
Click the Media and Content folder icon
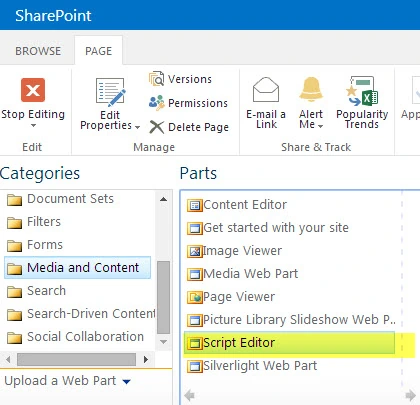coord(14,269)
